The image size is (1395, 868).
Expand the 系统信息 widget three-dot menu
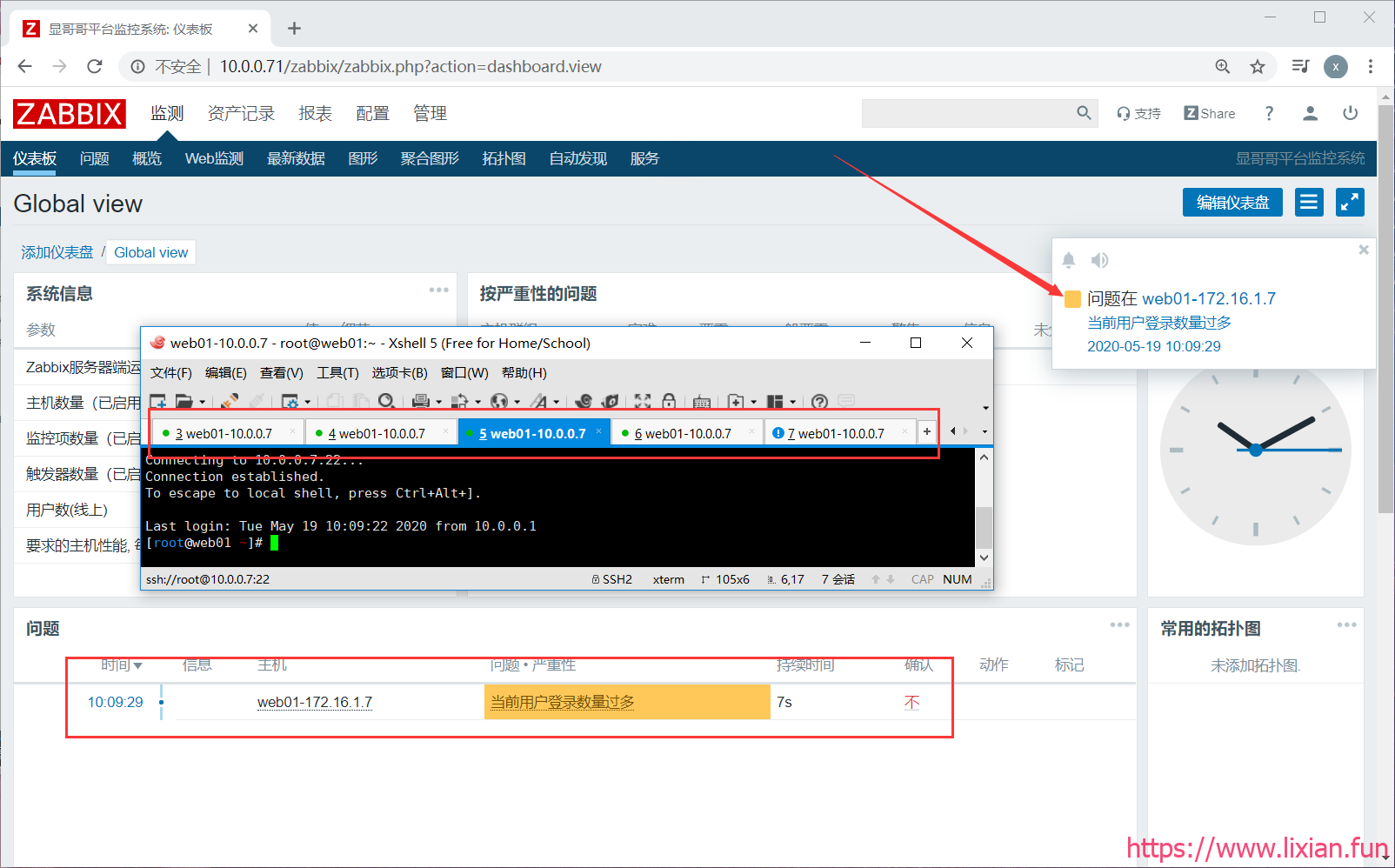coord(438,290)
